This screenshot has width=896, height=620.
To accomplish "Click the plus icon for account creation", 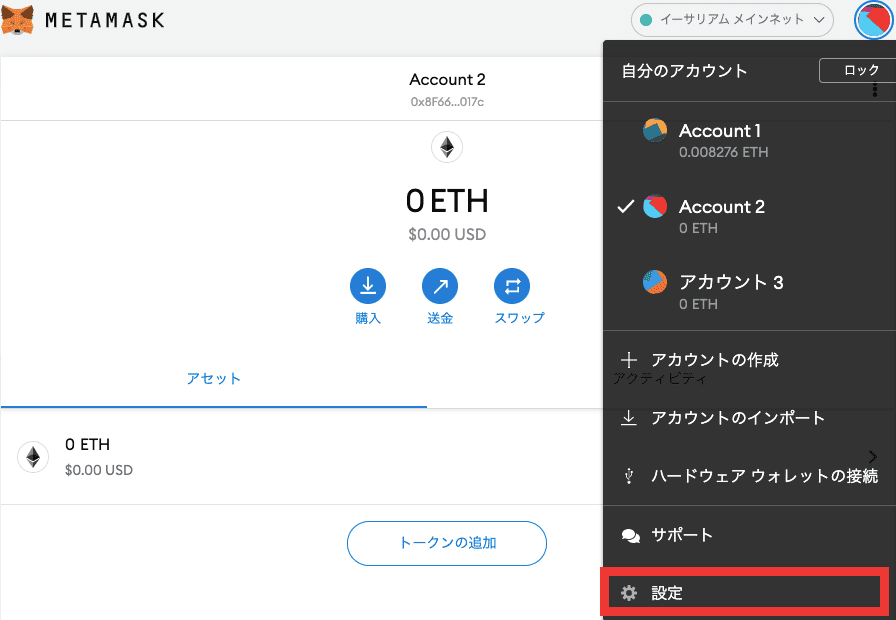I will coord(629,359).
